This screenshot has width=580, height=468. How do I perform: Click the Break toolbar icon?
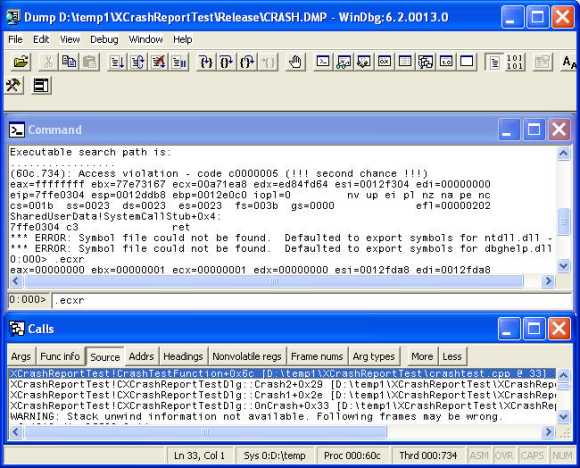[x=180, y=61]
